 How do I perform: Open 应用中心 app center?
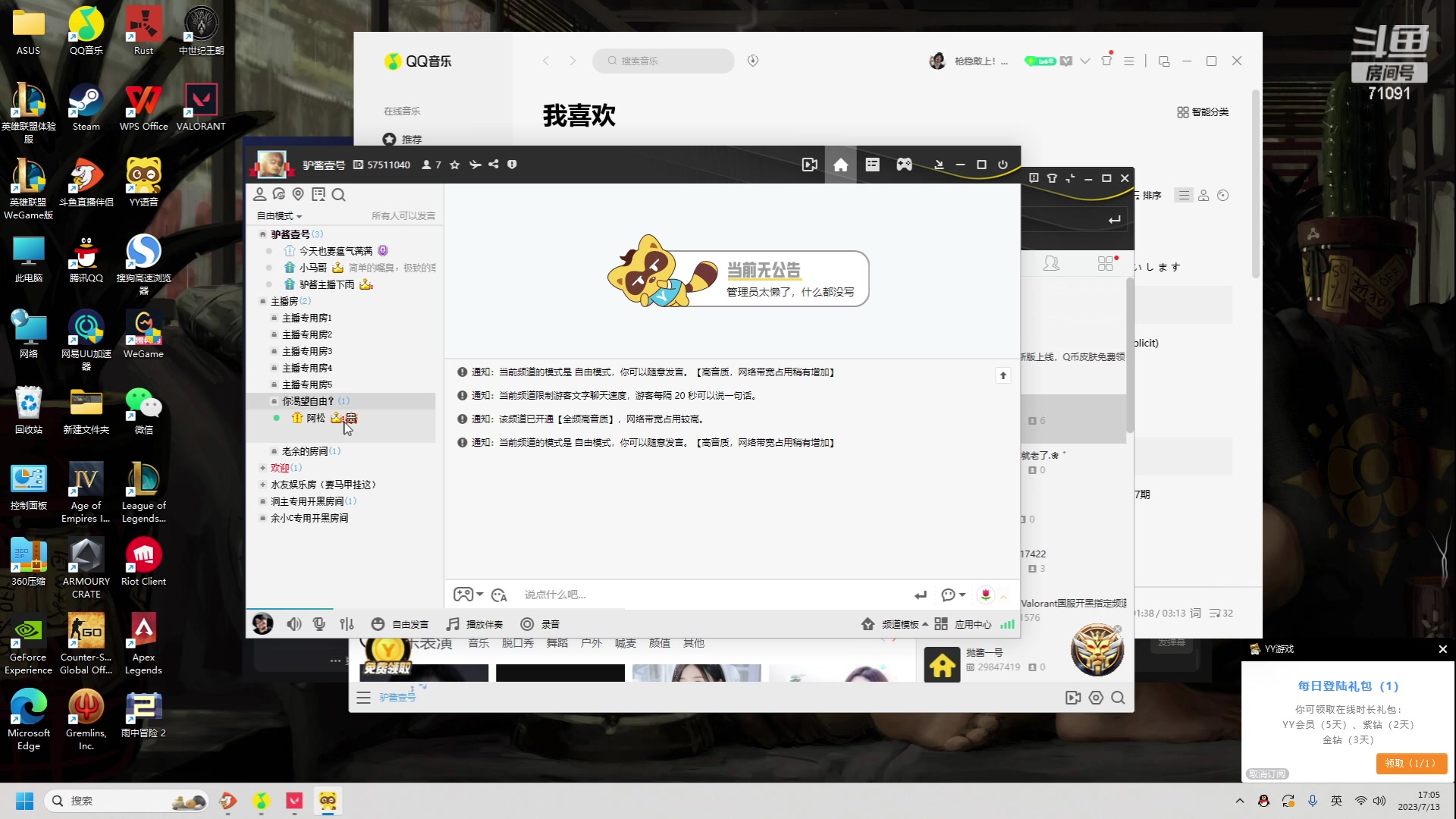963,624
